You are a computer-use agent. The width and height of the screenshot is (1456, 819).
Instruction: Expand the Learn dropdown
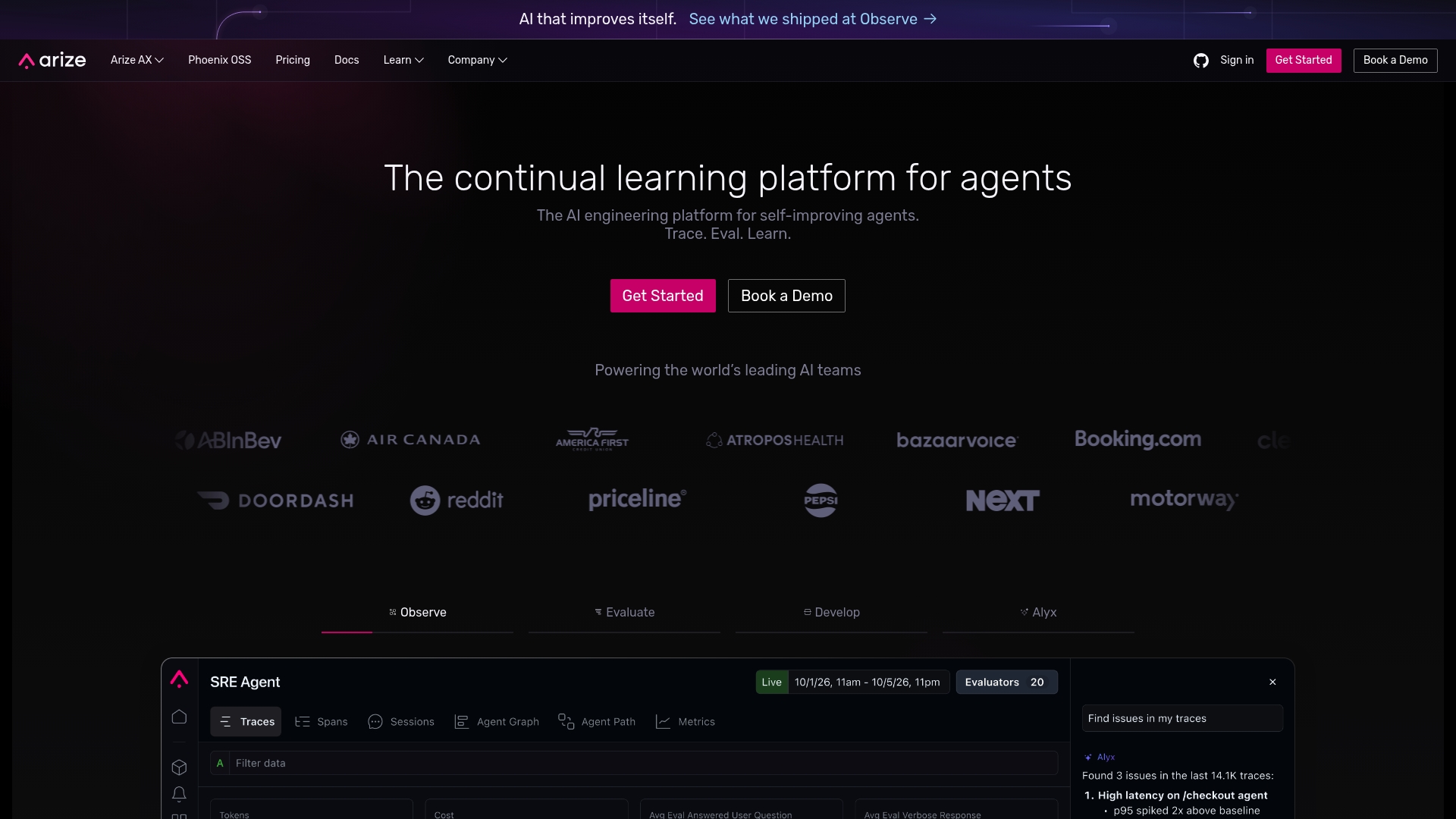(403, 60)
